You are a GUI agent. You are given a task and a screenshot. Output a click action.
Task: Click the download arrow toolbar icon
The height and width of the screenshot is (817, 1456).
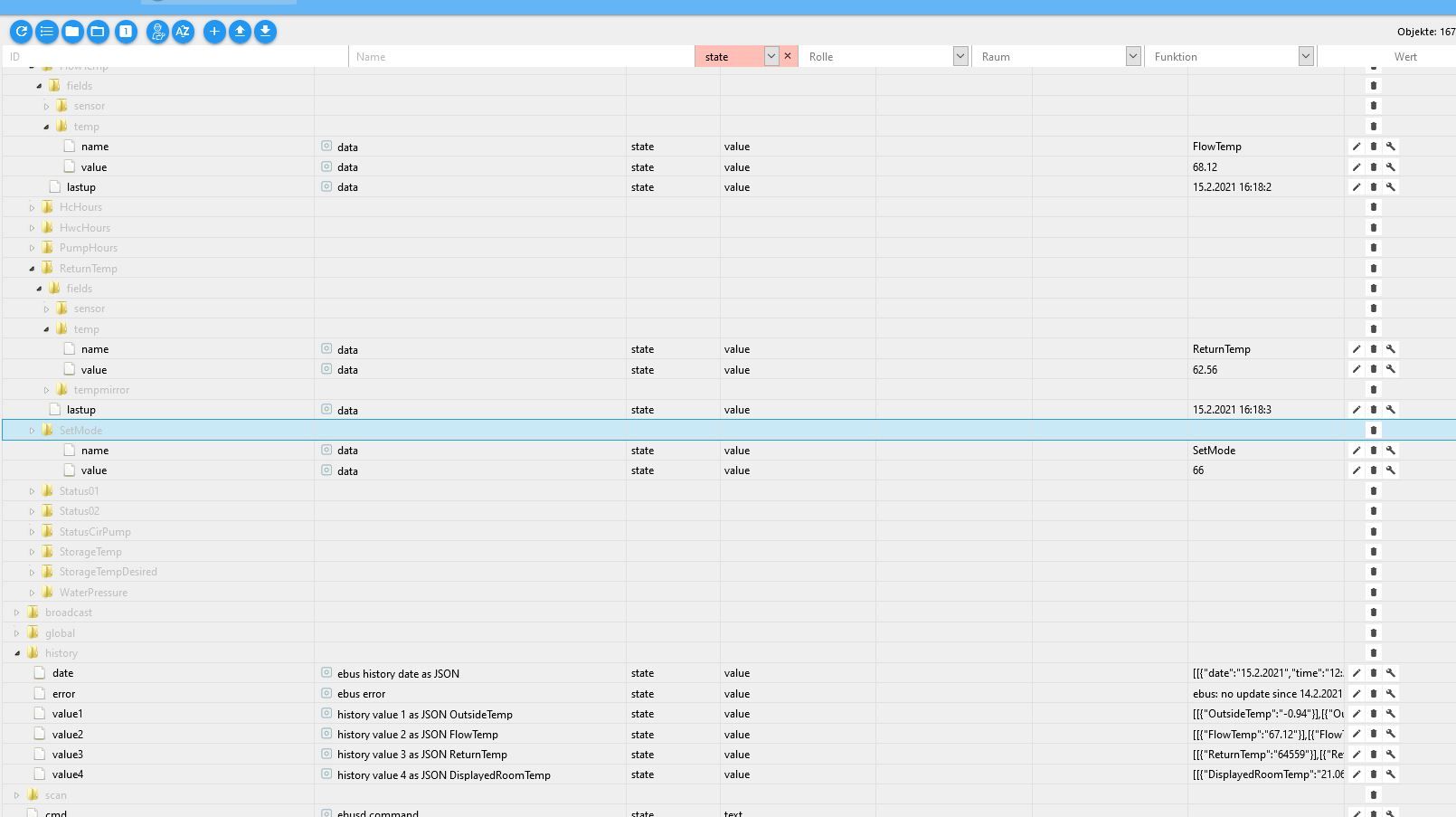265,32
